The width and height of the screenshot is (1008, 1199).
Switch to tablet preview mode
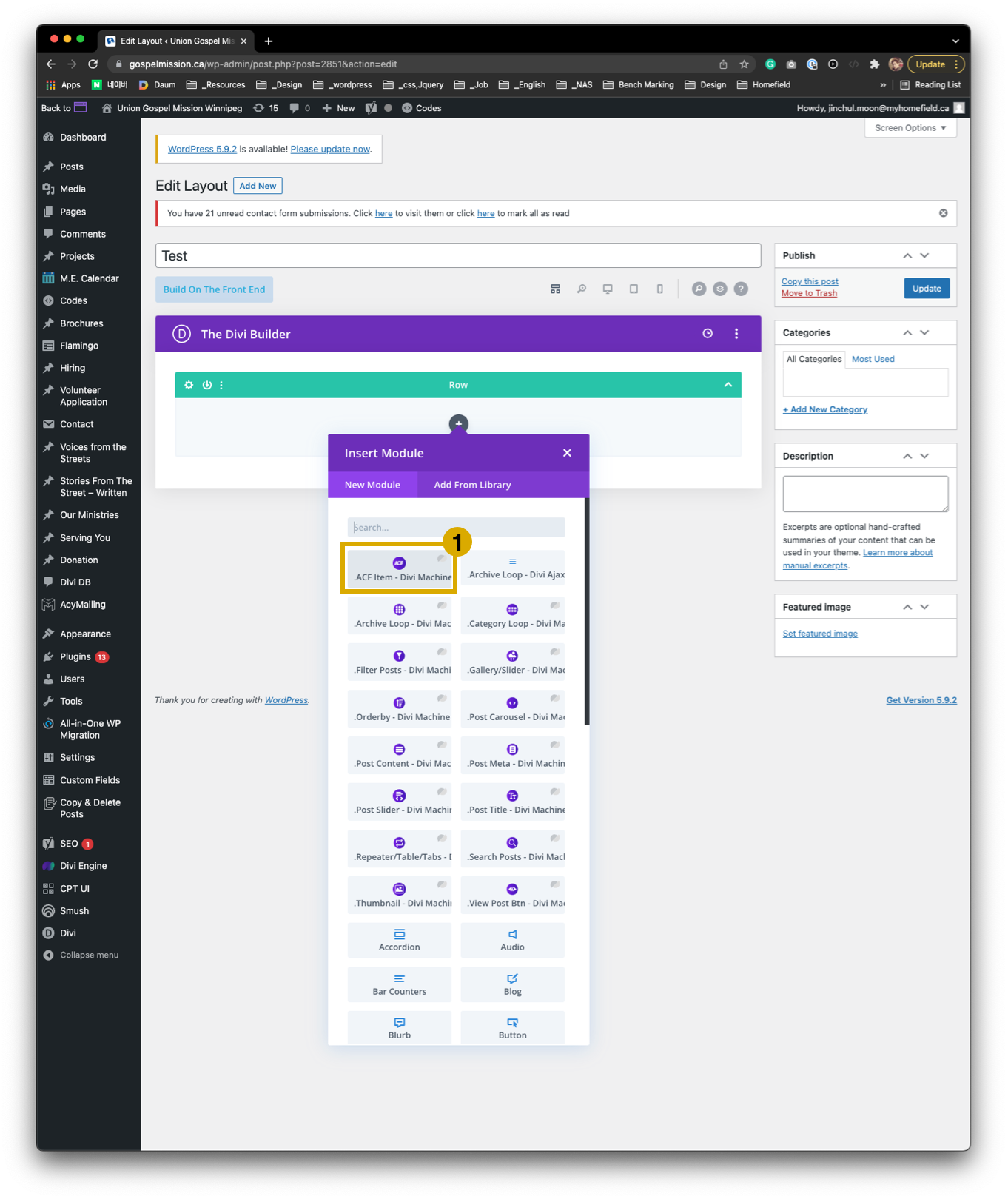click(634, 289)
